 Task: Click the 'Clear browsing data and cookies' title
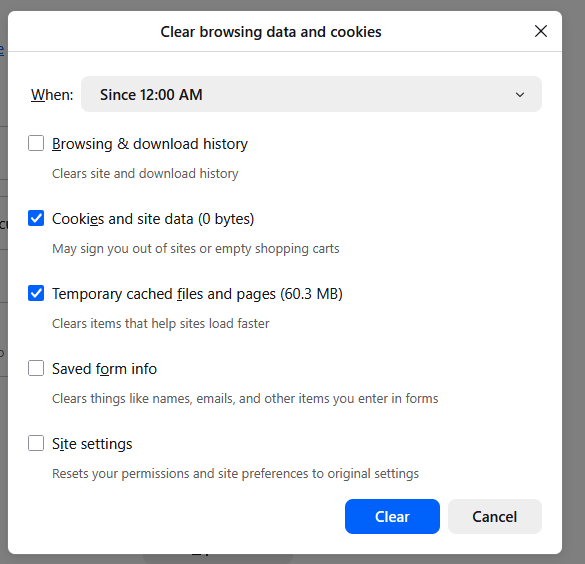click(271, 32)
